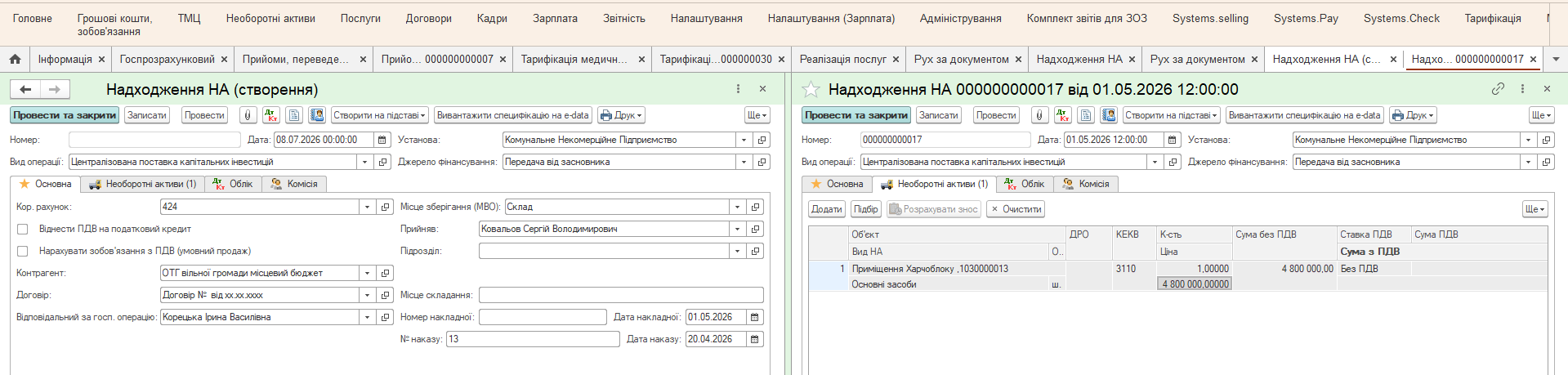
Task: Expand Вид операції dropdown in right document
Action: point(1155,162)
